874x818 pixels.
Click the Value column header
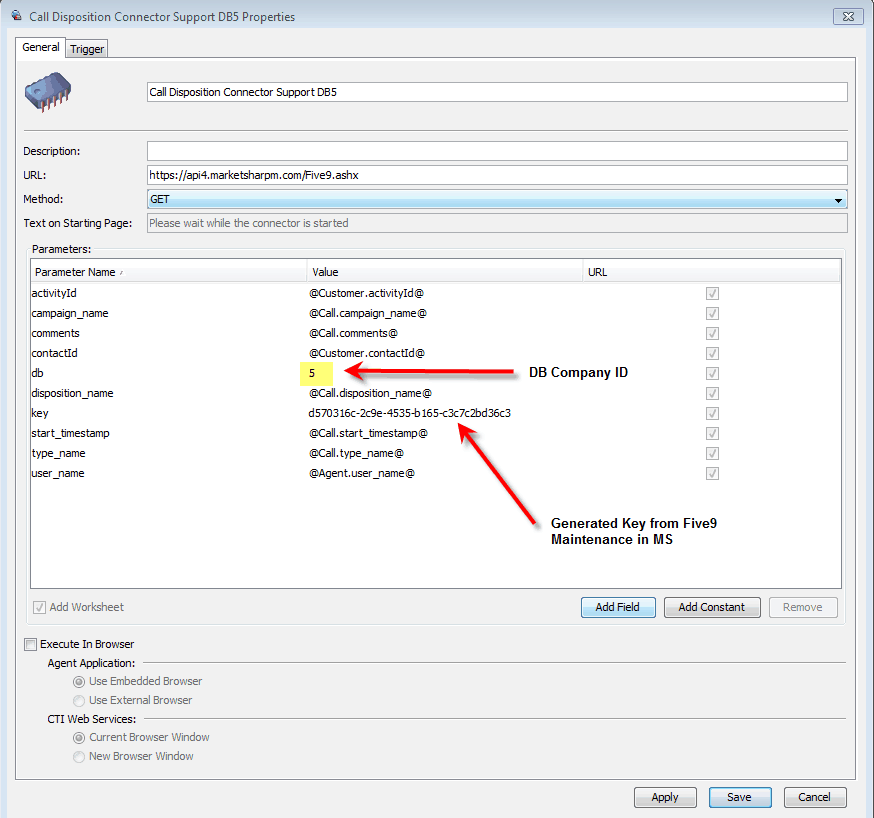pyautogui.click(x=445, y=272)
